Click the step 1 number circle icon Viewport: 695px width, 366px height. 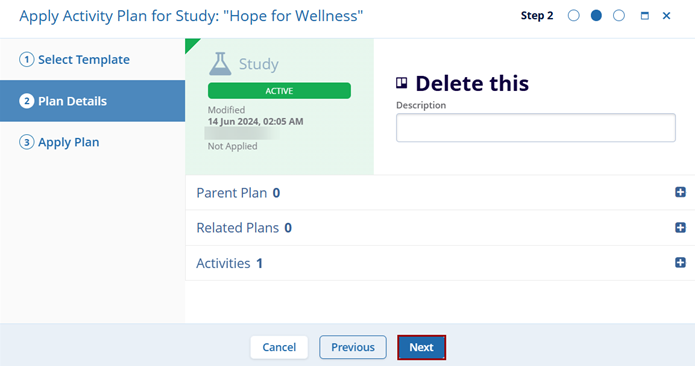[x=27, y=59]
